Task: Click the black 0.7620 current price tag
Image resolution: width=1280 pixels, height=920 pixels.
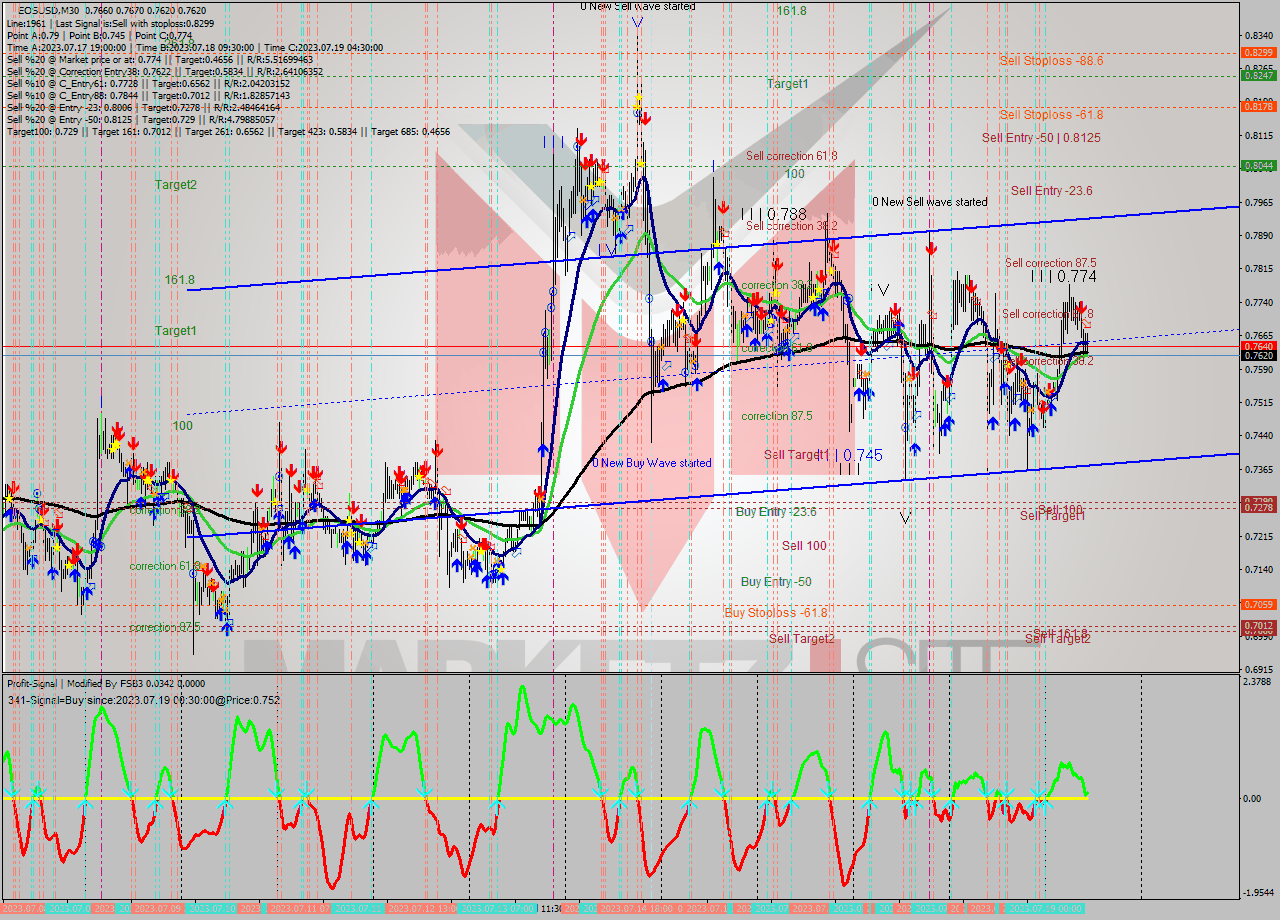Action: click(1258, 355)
